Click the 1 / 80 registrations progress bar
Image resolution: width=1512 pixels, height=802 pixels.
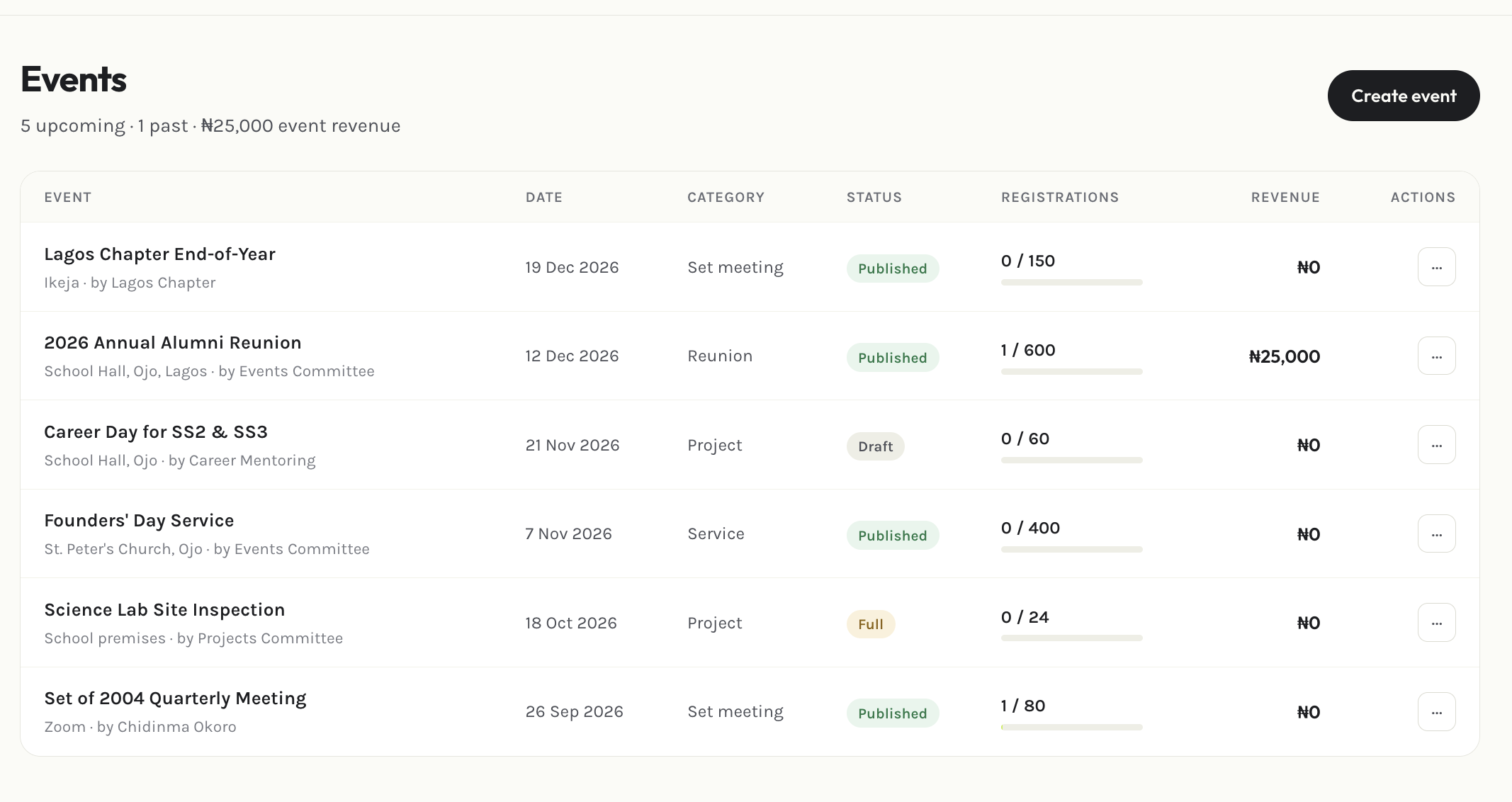(x=1071, y=727)
